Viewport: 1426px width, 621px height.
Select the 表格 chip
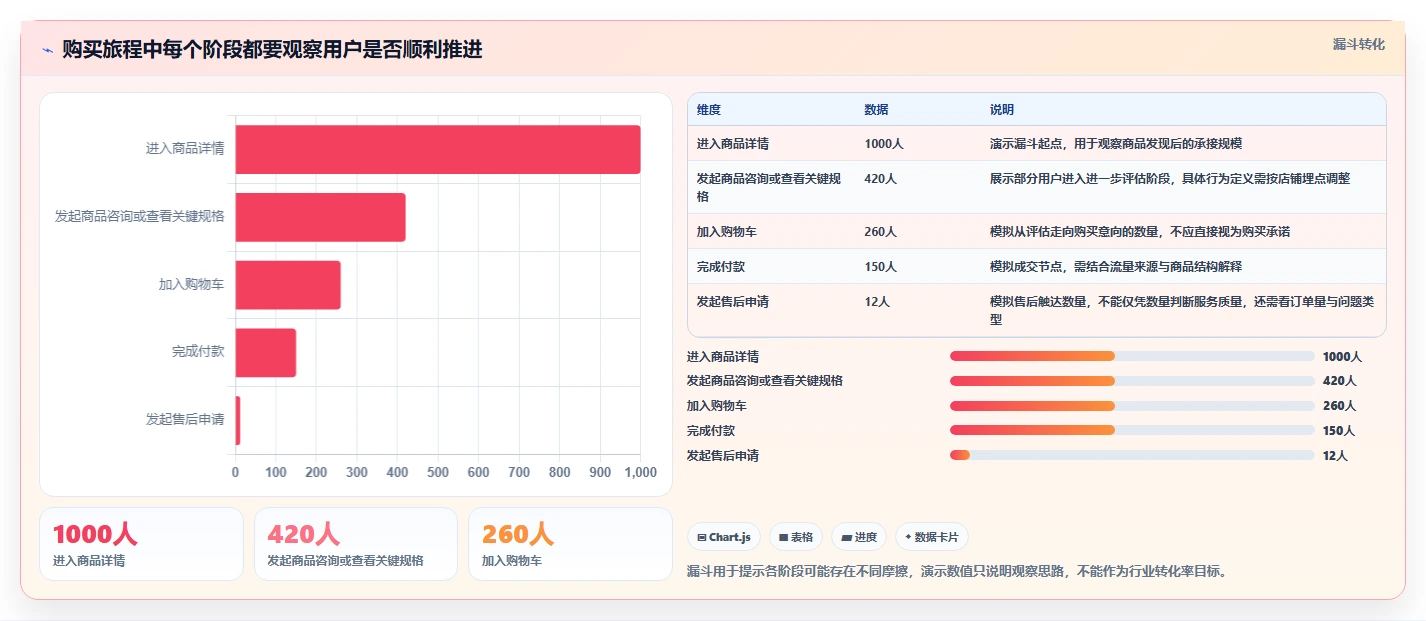796,537
